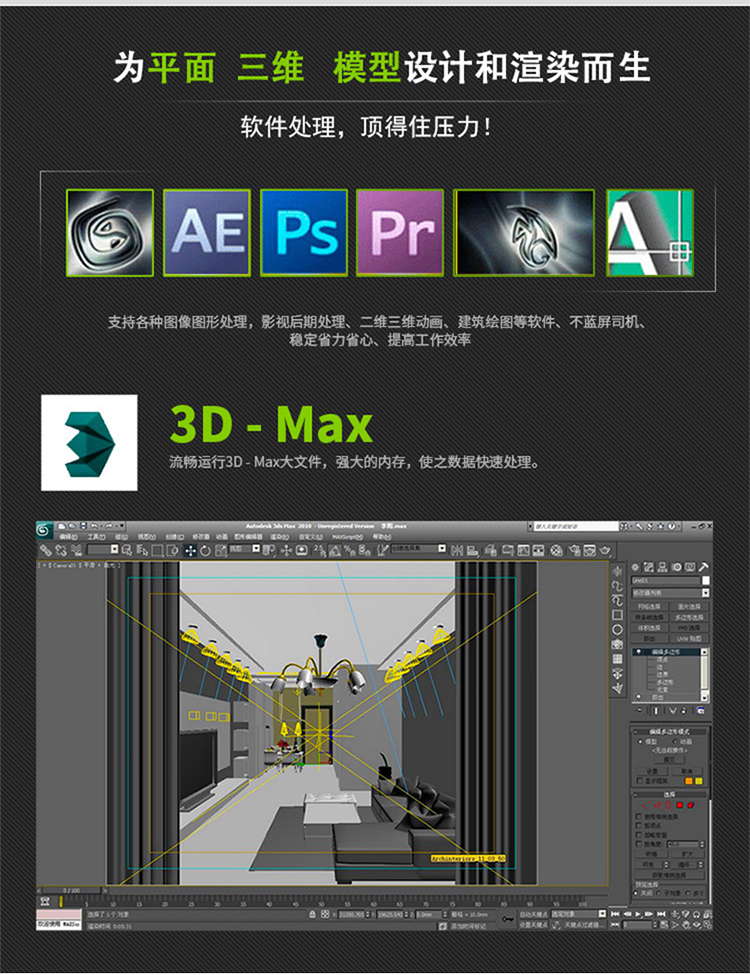Click the 多边形选择 modifier button

point(691,616)
